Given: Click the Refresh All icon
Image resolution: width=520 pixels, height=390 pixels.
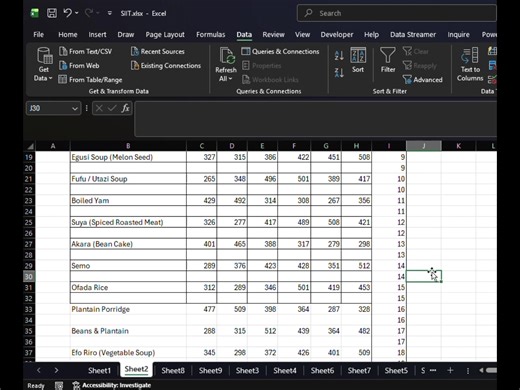Looking at the screenshot, I should coord(227,55).
